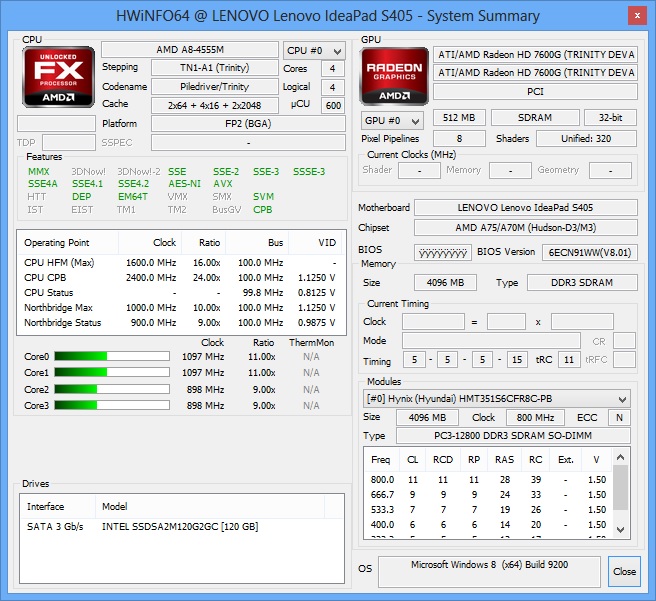Click the Ratio column header in operating points

pos(203,243)
